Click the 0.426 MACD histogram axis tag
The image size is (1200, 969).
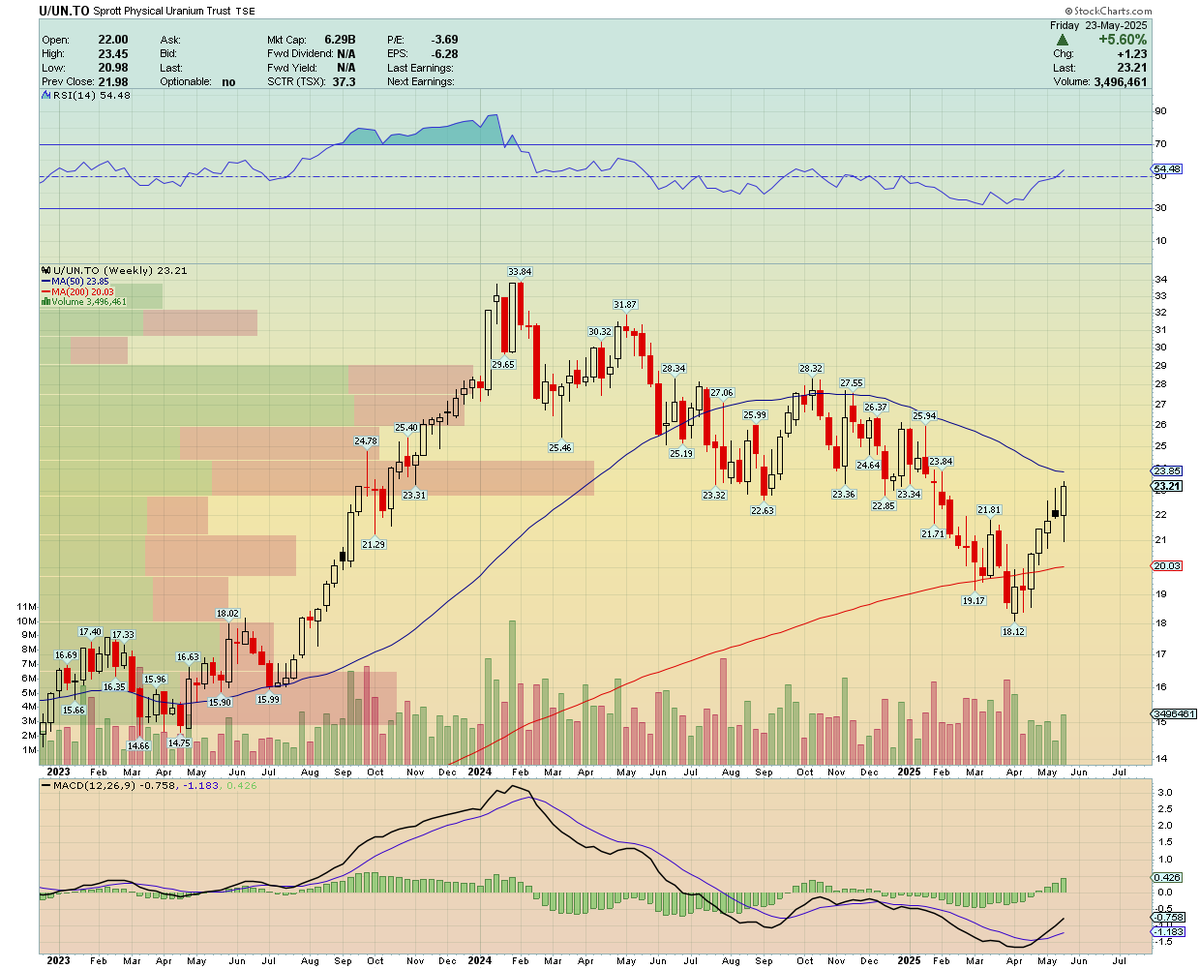[x=1167, y=877]
